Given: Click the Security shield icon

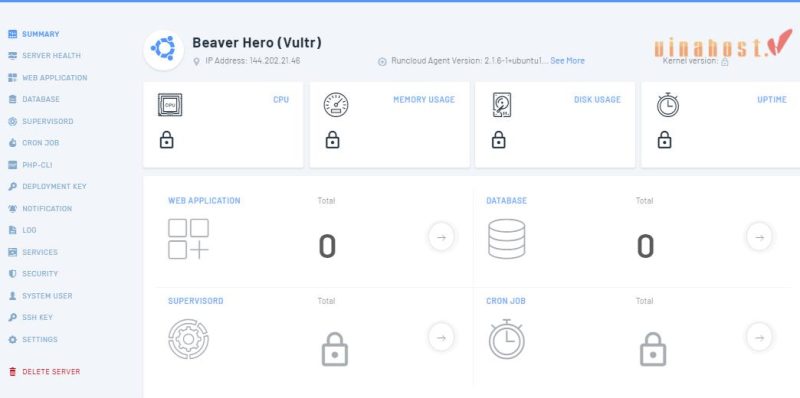Looking at the screenshot, I should pyautogui.click(x=13, y=273).
